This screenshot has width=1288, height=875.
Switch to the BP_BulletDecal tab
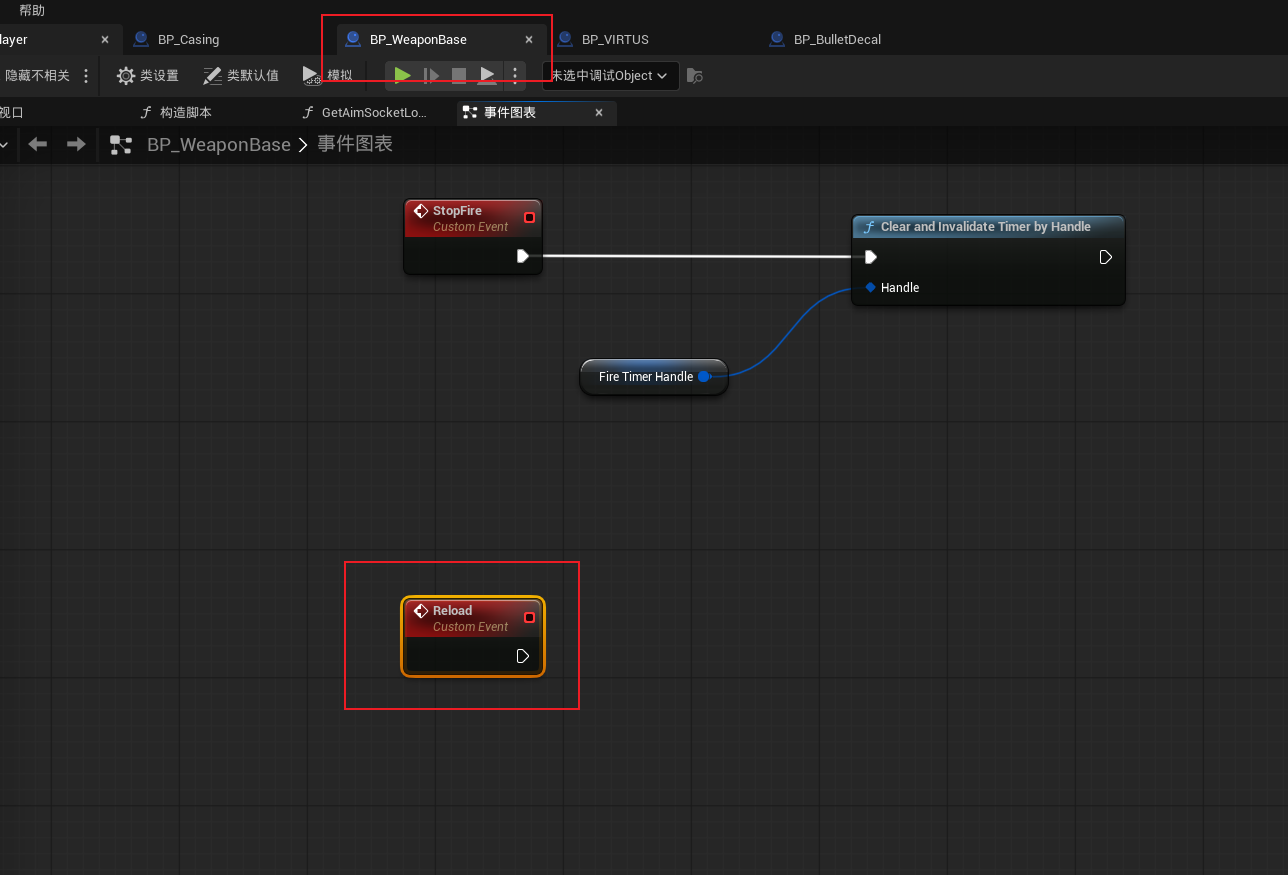tap(837, 40)
